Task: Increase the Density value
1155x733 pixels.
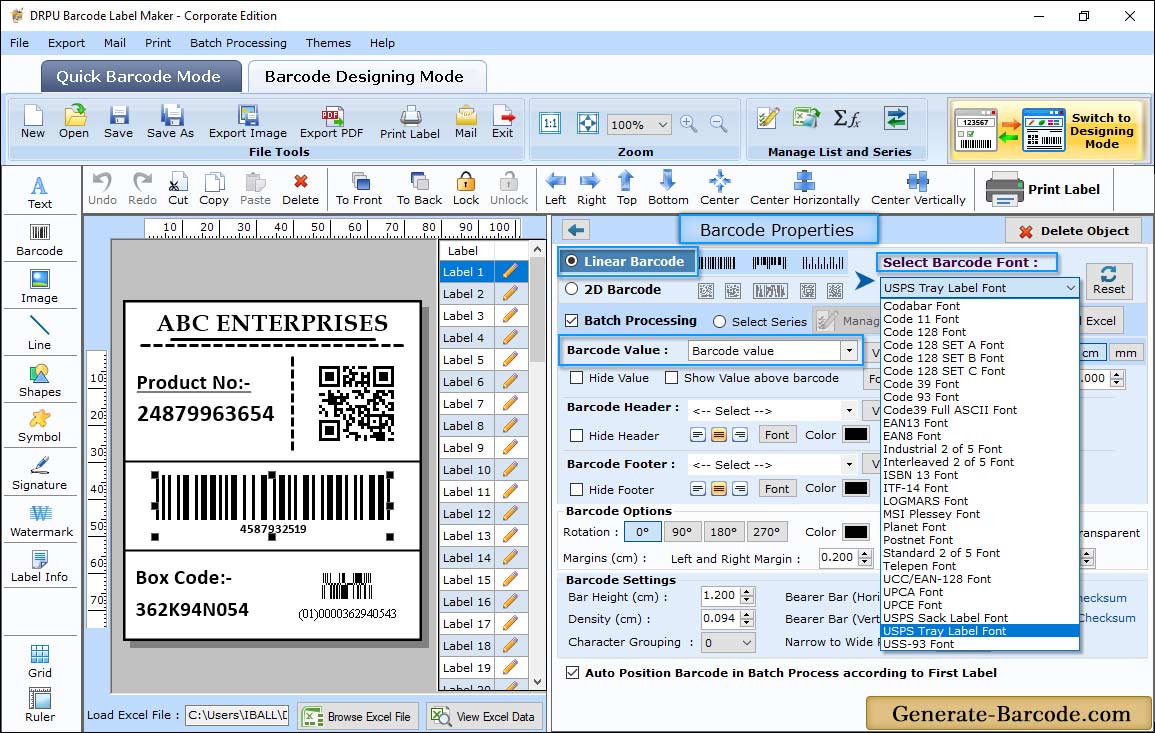Action: pos(747,614)
